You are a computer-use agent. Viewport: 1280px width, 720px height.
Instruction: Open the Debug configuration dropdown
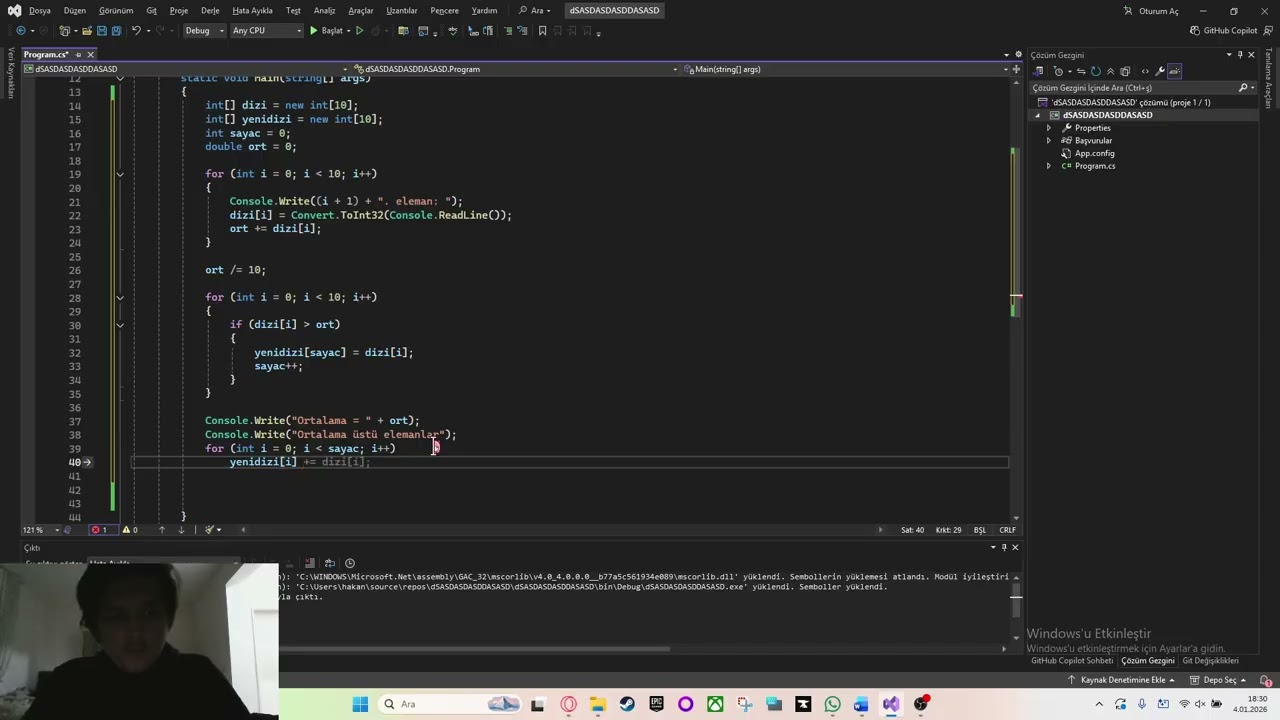pyautogui.click(x=203, y=31)
